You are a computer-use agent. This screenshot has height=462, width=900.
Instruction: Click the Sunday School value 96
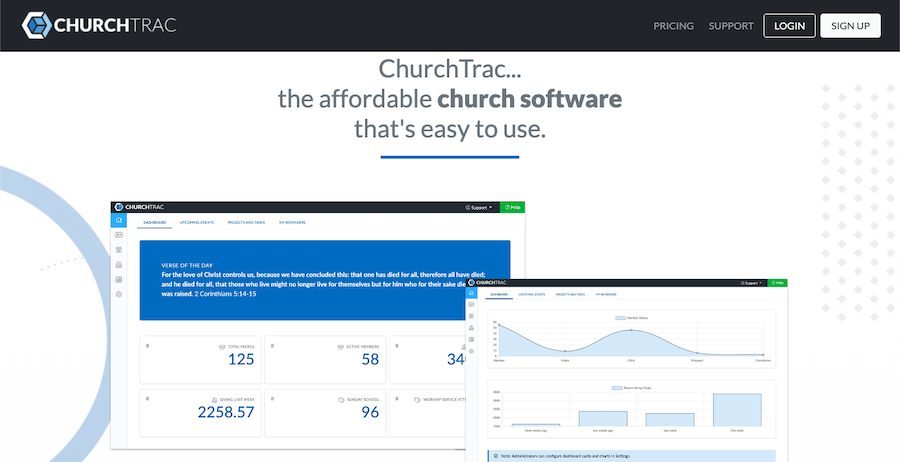[370, 411]
